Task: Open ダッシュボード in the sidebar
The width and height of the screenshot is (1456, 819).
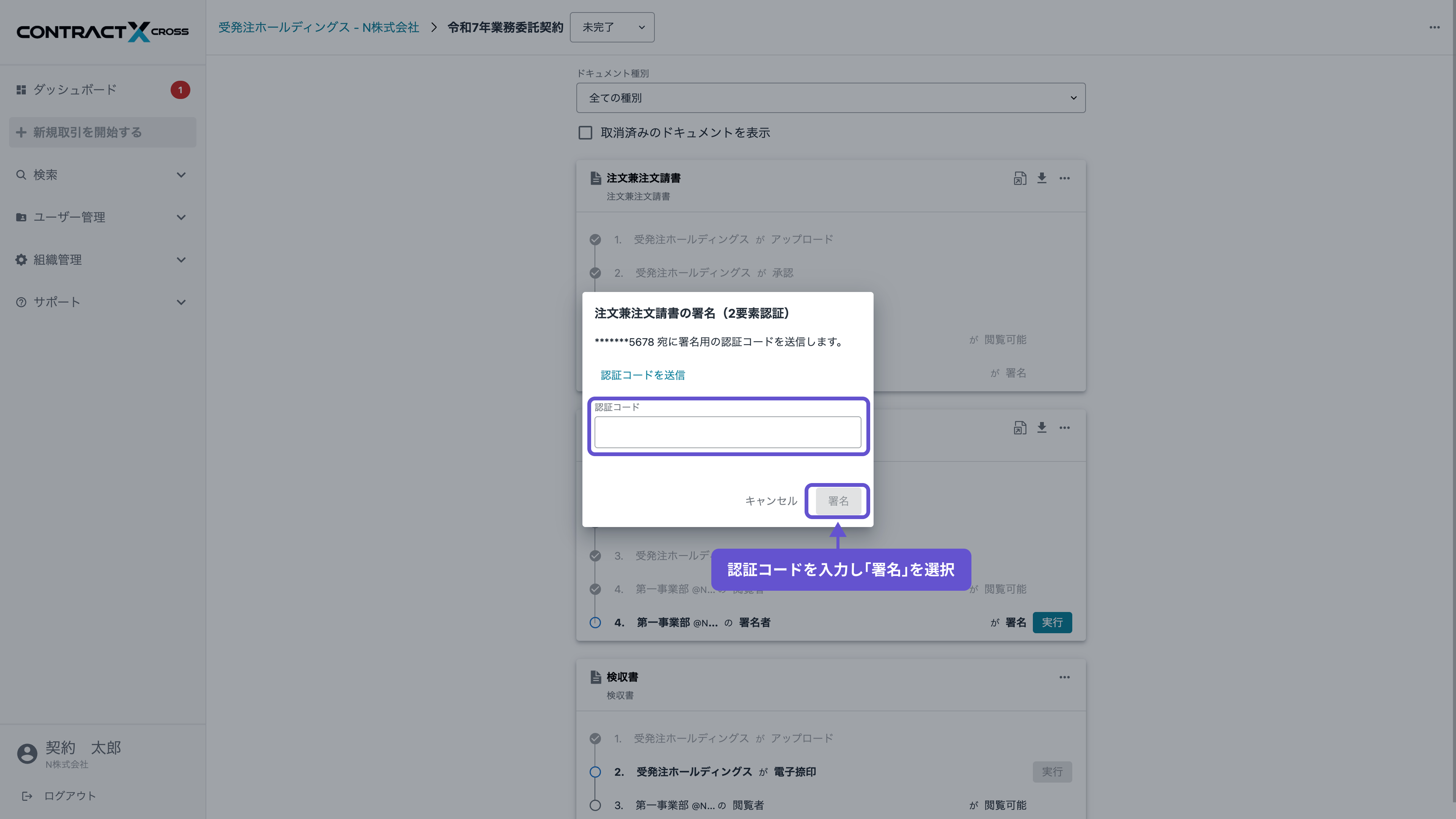Action: [x=75, y=90]
